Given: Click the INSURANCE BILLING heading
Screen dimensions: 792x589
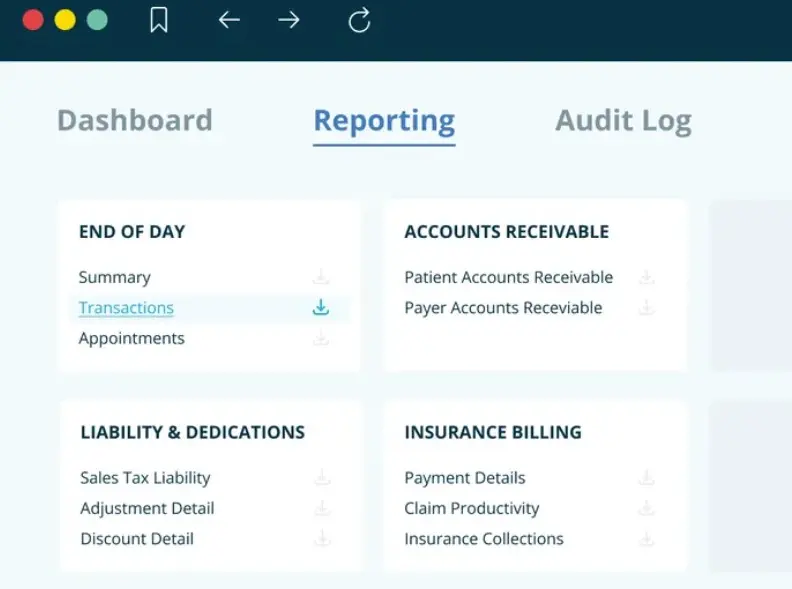Looking at the screenshot, I should (x=493, y=432).
